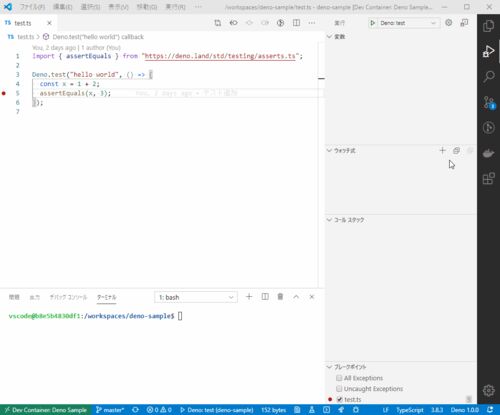Collapse the watch expressions section
Image resolution: width=500 pixels, height=415 pixels.
[340, 151]
